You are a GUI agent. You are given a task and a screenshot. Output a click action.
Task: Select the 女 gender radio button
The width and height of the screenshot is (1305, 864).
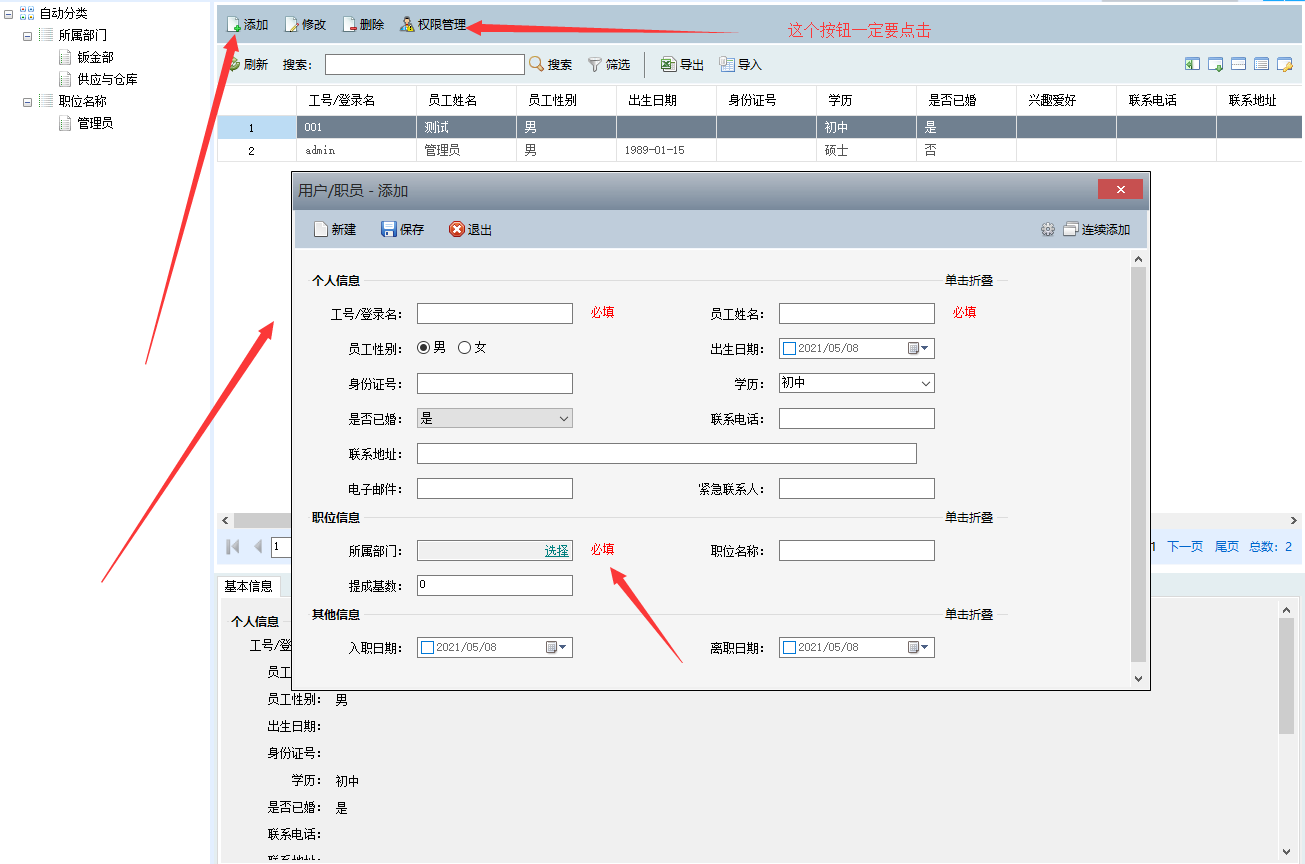(464, 348)
